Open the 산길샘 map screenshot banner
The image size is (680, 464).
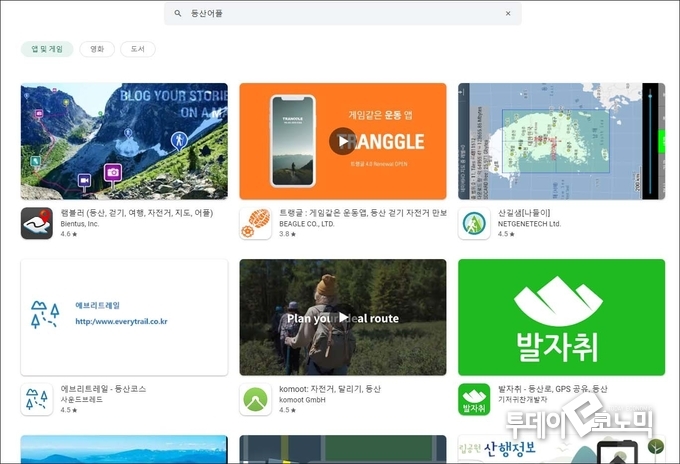(561, 141)
